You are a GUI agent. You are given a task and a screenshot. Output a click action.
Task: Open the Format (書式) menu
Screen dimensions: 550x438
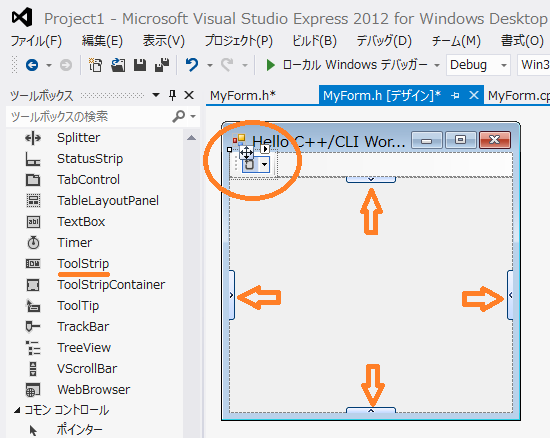522,41
